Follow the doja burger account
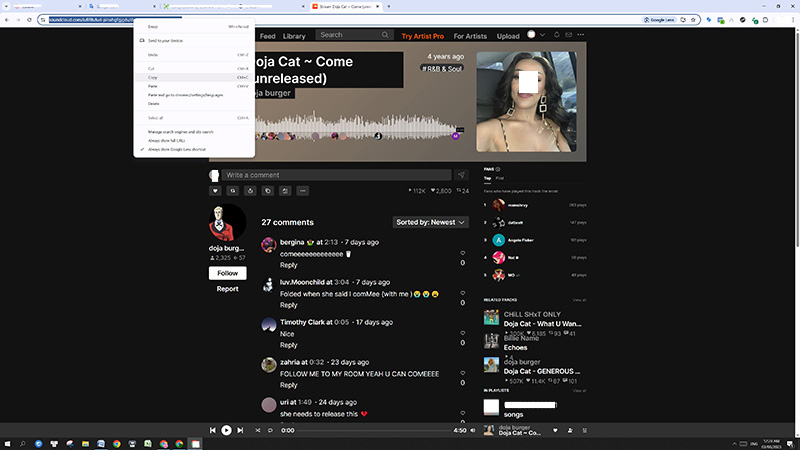This screenshot has width=800, height=450. pyautogui.click(x=227, y=273)
